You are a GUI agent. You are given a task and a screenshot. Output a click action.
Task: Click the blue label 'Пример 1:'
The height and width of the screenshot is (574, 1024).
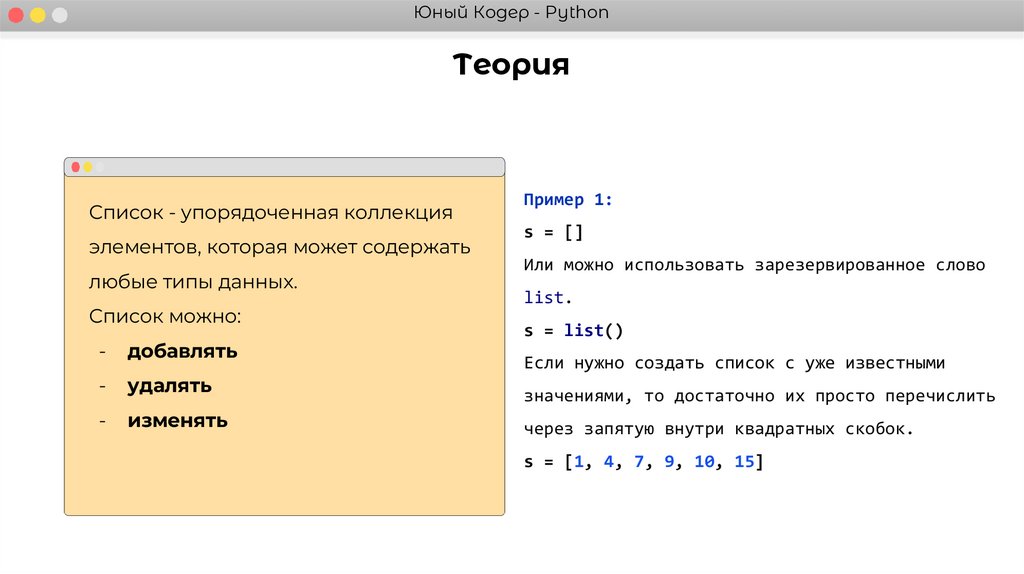pyautogui.click(x=568, y=200)
